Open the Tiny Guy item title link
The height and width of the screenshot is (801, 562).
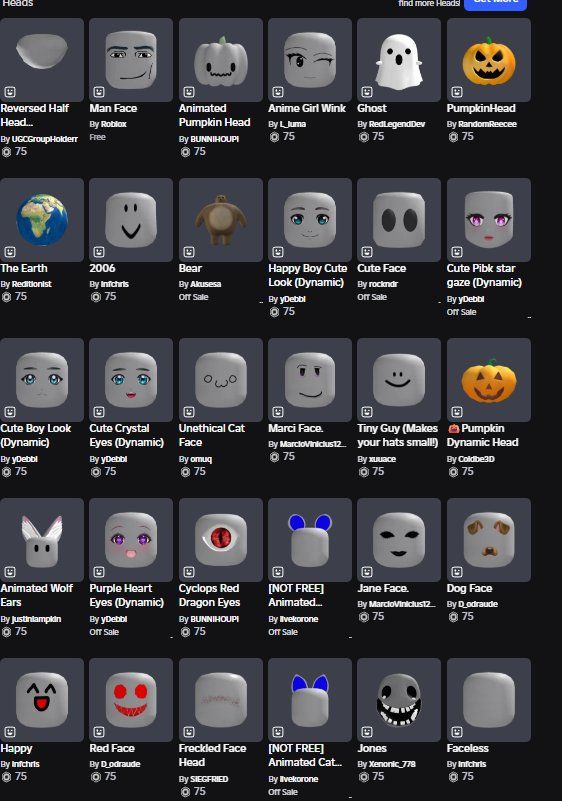(397, 435)
